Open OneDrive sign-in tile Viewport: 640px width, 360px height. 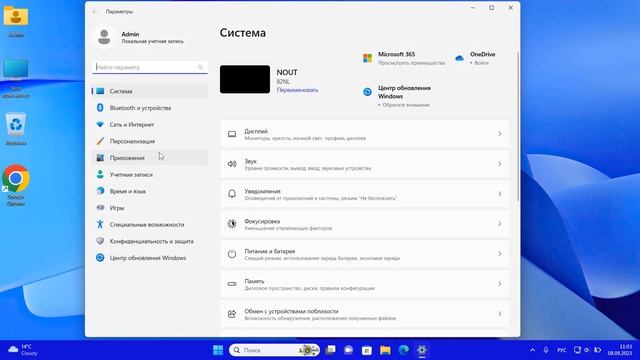(x=476, y=58)
